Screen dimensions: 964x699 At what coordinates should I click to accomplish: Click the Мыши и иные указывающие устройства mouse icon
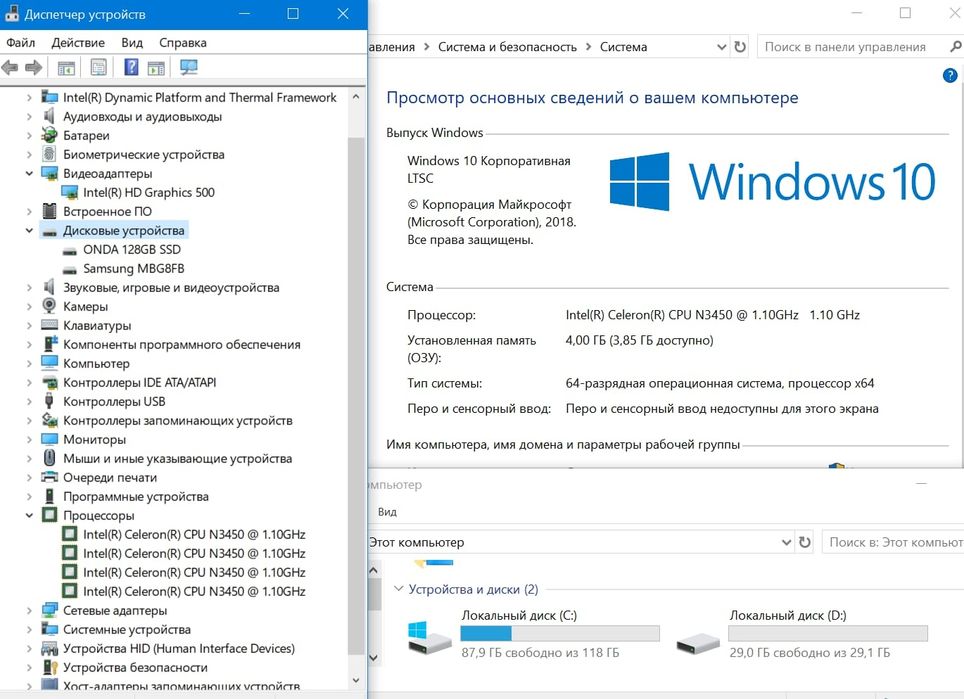(49, 458)
